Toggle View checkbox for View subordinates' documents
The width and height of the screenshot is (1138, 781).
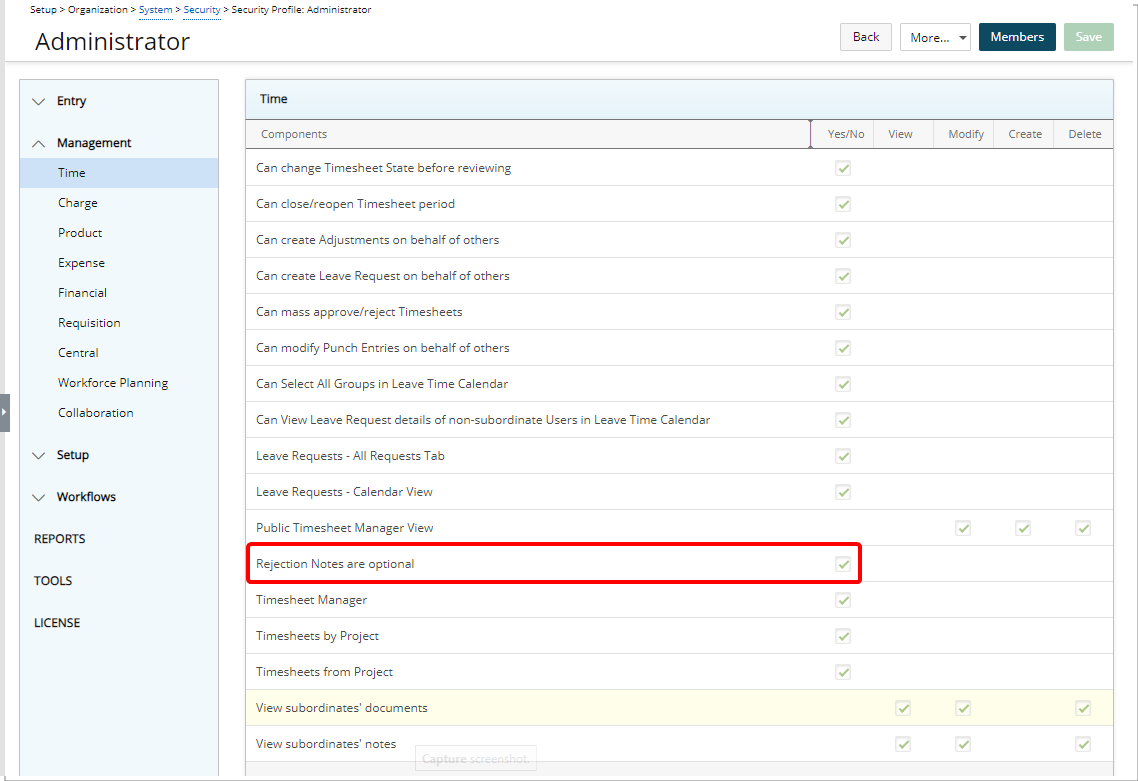click(903, 708)
